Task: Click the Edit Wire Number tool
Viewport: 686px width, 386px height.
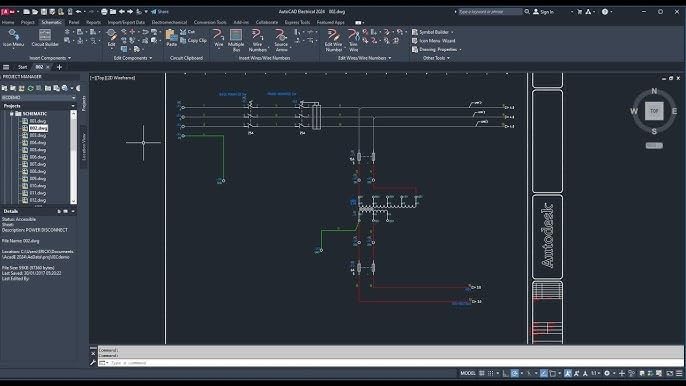Action: click(333, 40)
